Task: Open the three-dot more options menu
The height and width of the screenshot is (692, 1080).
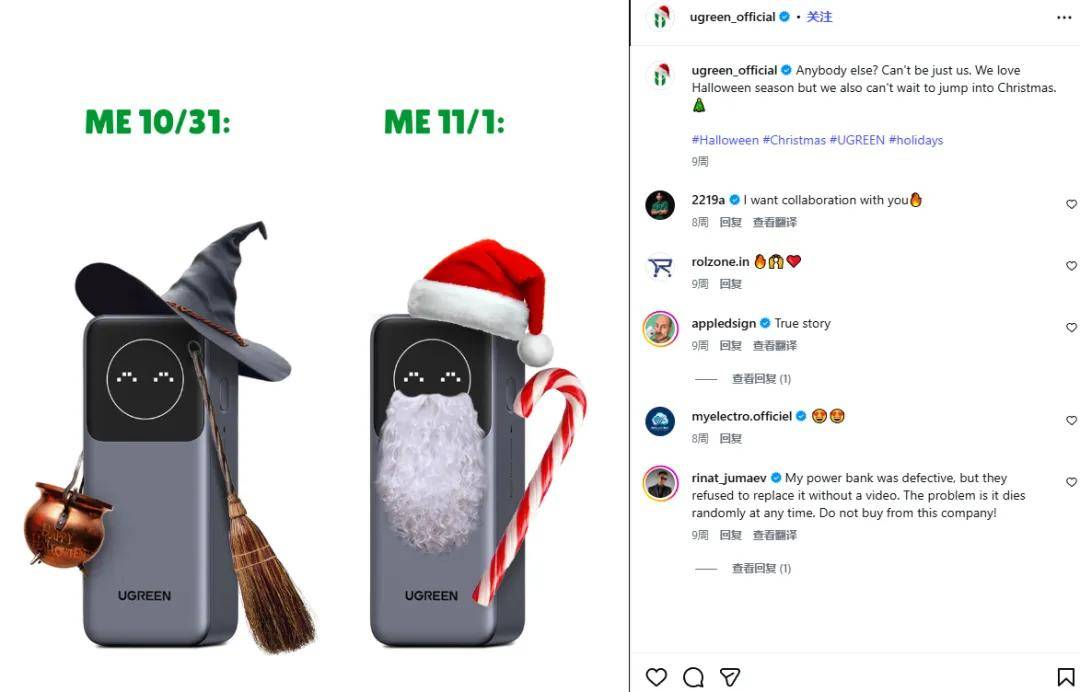Action: coord(1064,18)
